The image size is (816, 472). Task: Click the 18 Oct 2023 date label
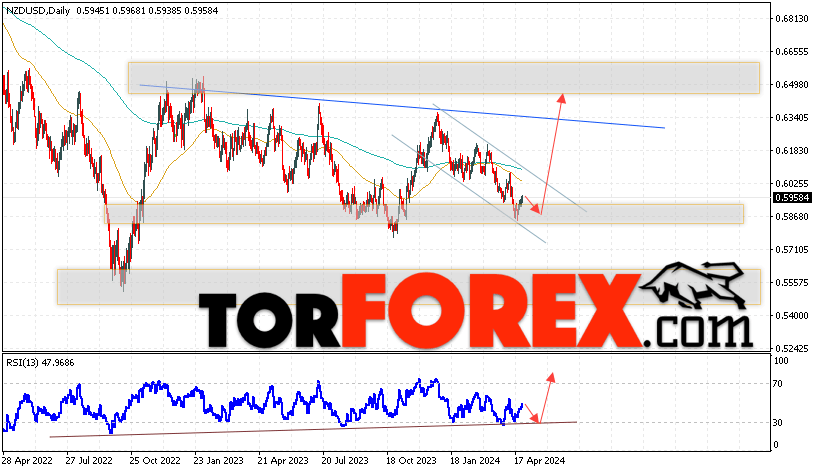coord(411,461)
